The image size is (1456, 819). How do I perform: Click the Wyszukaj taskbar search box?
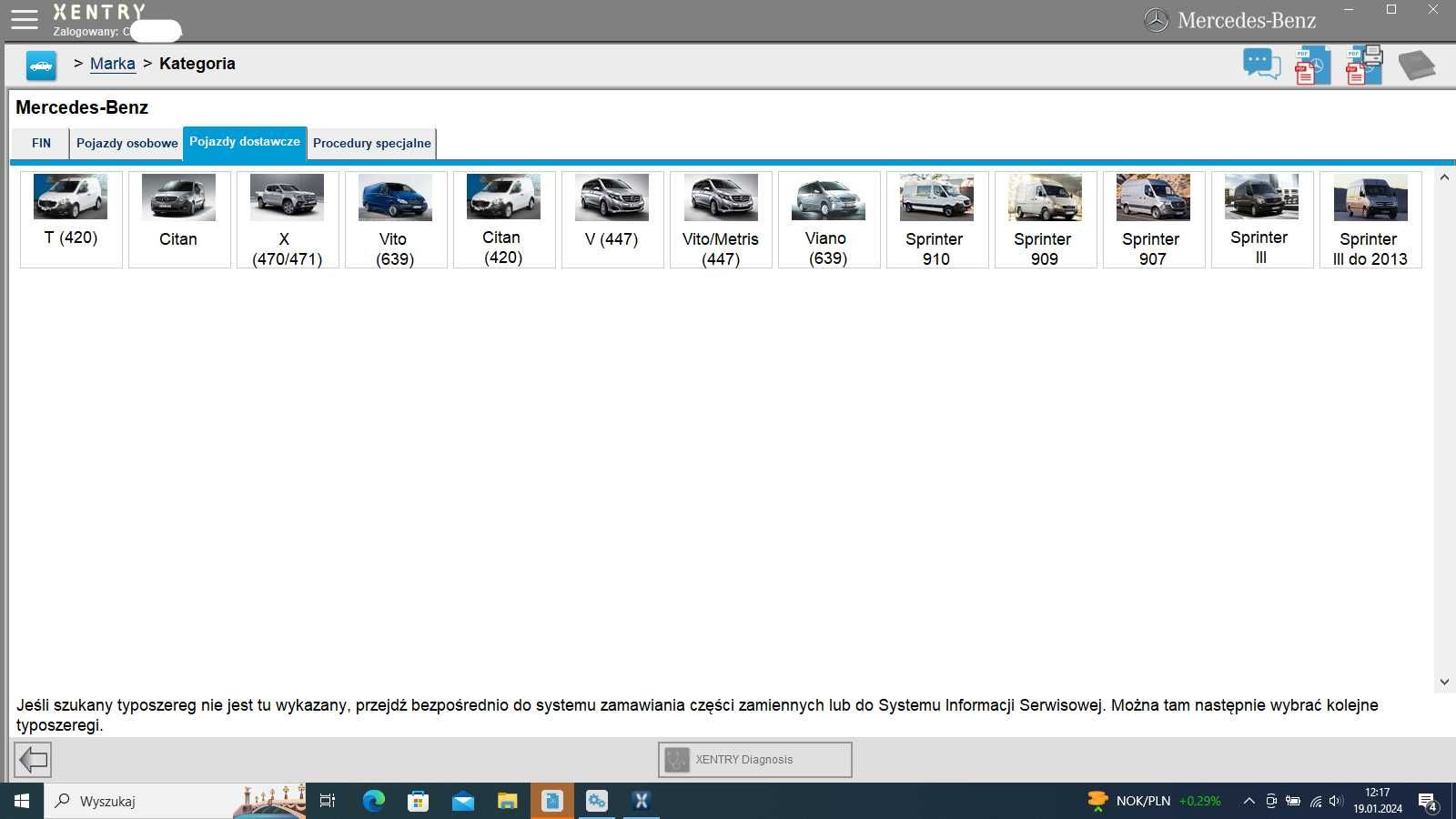175,801
